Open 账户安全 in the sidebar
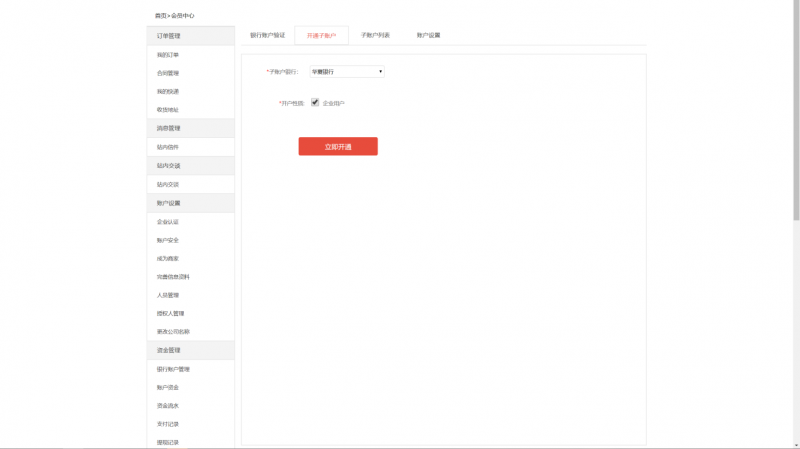This screenshot has width=800, height=449. (x=168, y=240)
